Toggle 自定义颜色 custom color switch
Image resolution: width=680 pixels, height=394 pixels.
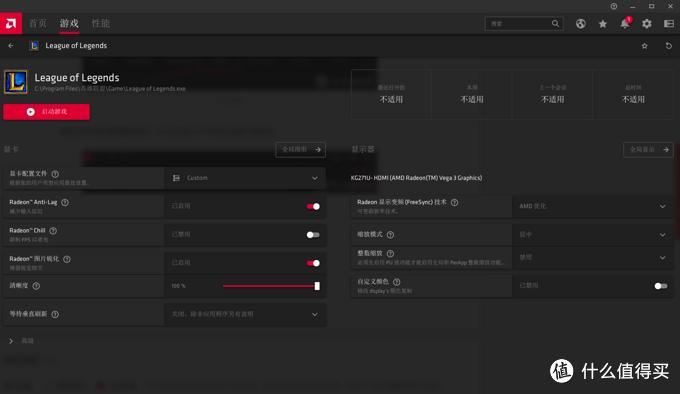tap(660, 286)
